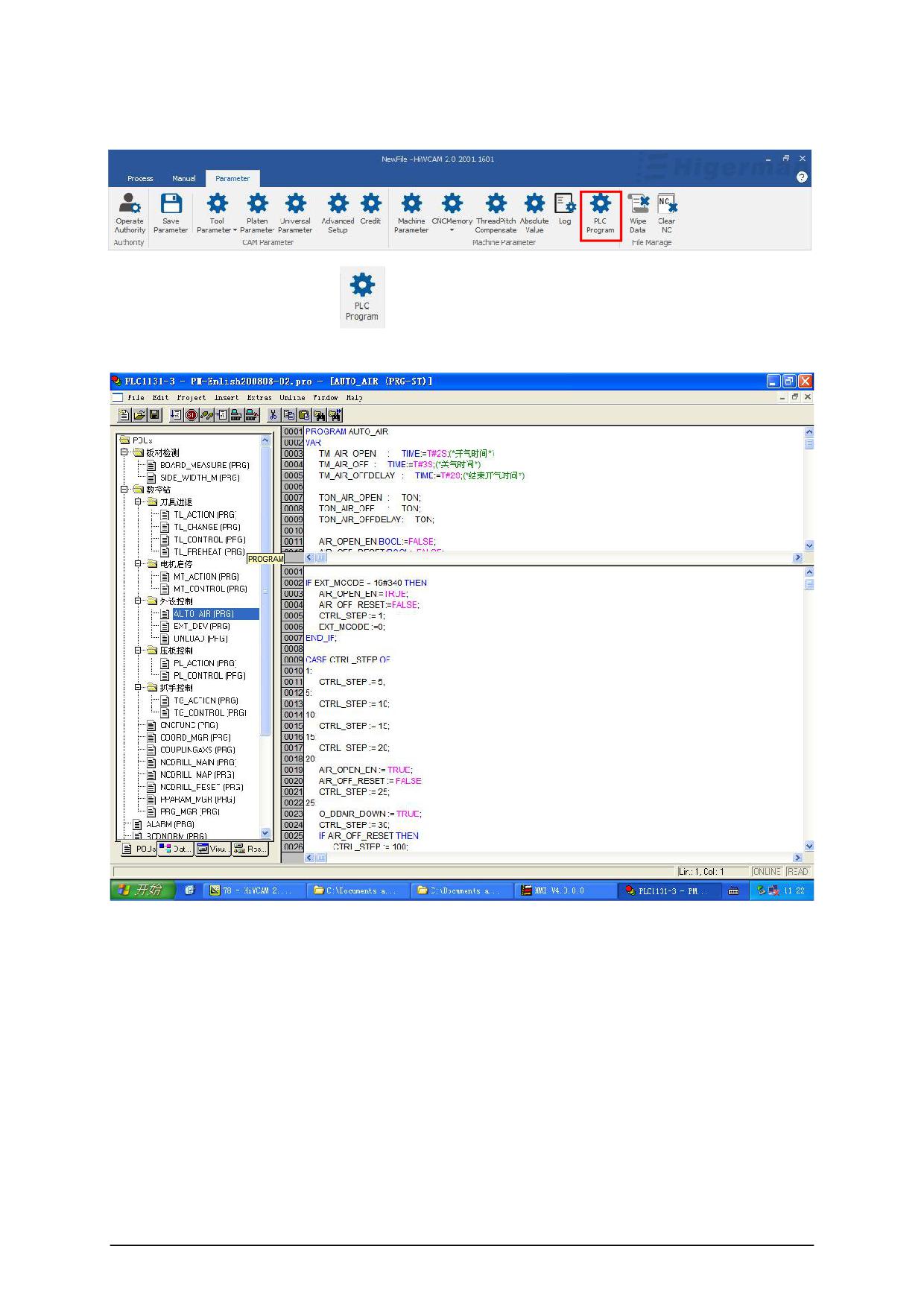The image size is (924, 1307).
Task: Collapse the 抓手控制 folder
Action: [x=139, y=687]
